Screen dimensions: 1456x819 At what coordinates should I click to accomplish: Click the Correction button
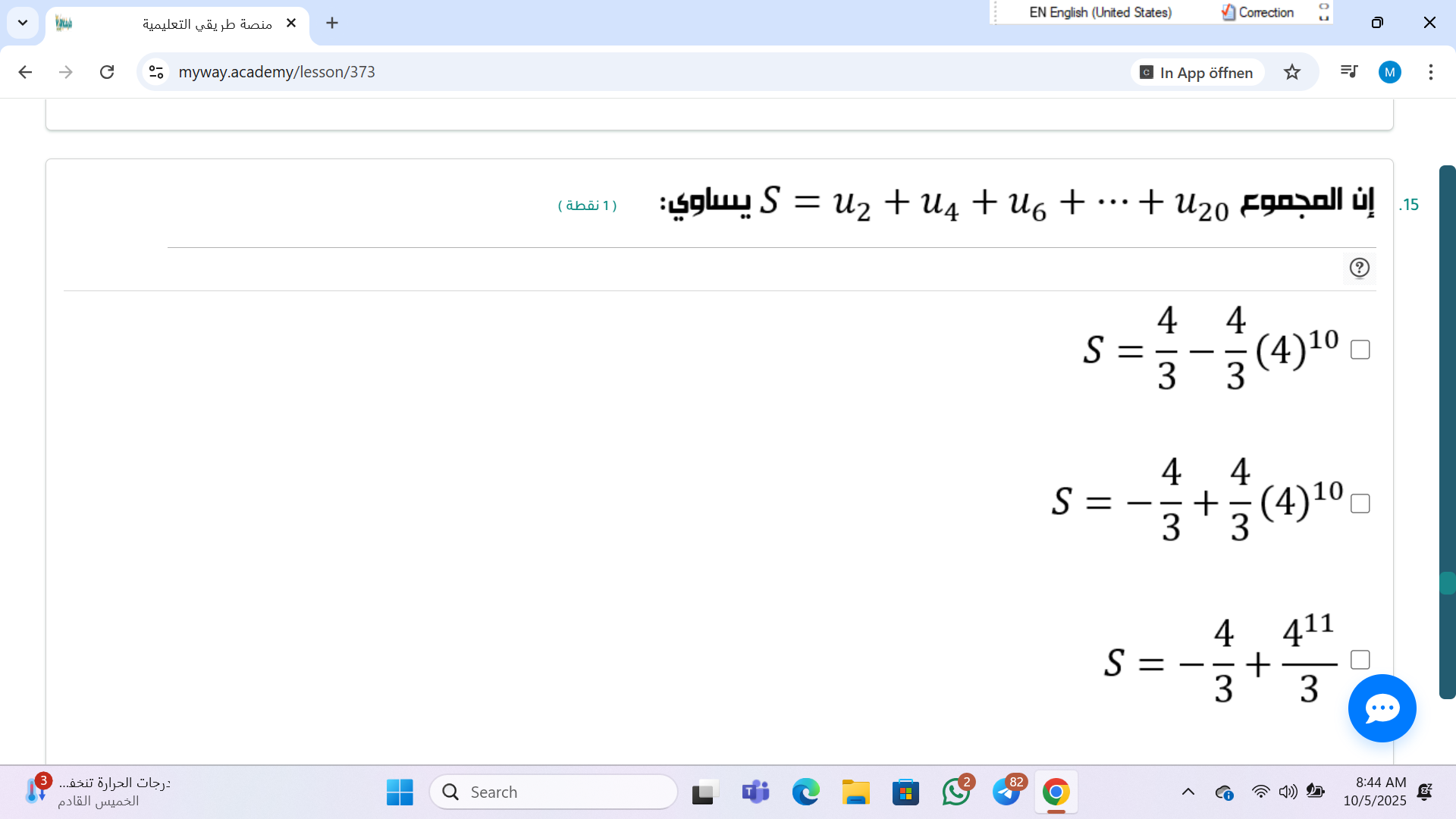point(1258,12)
